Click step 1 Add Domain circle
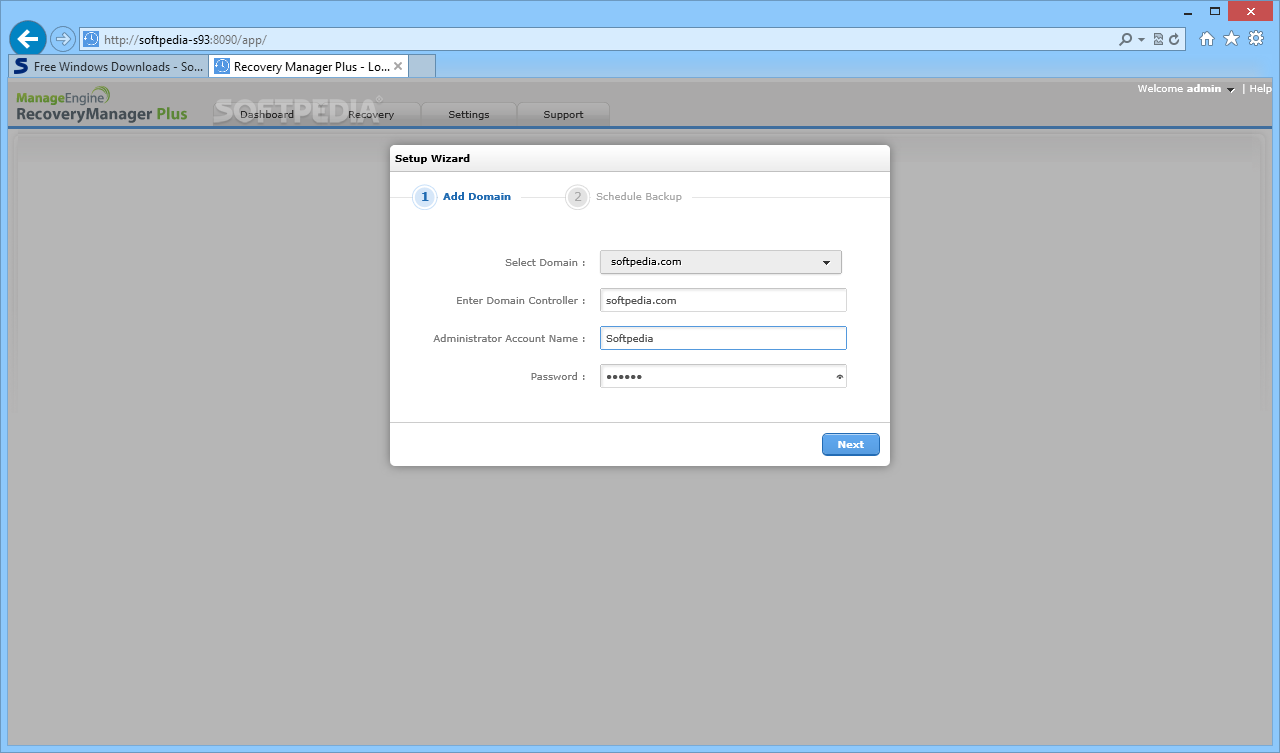Screen dimensions: 1280x753 [424, 197]
